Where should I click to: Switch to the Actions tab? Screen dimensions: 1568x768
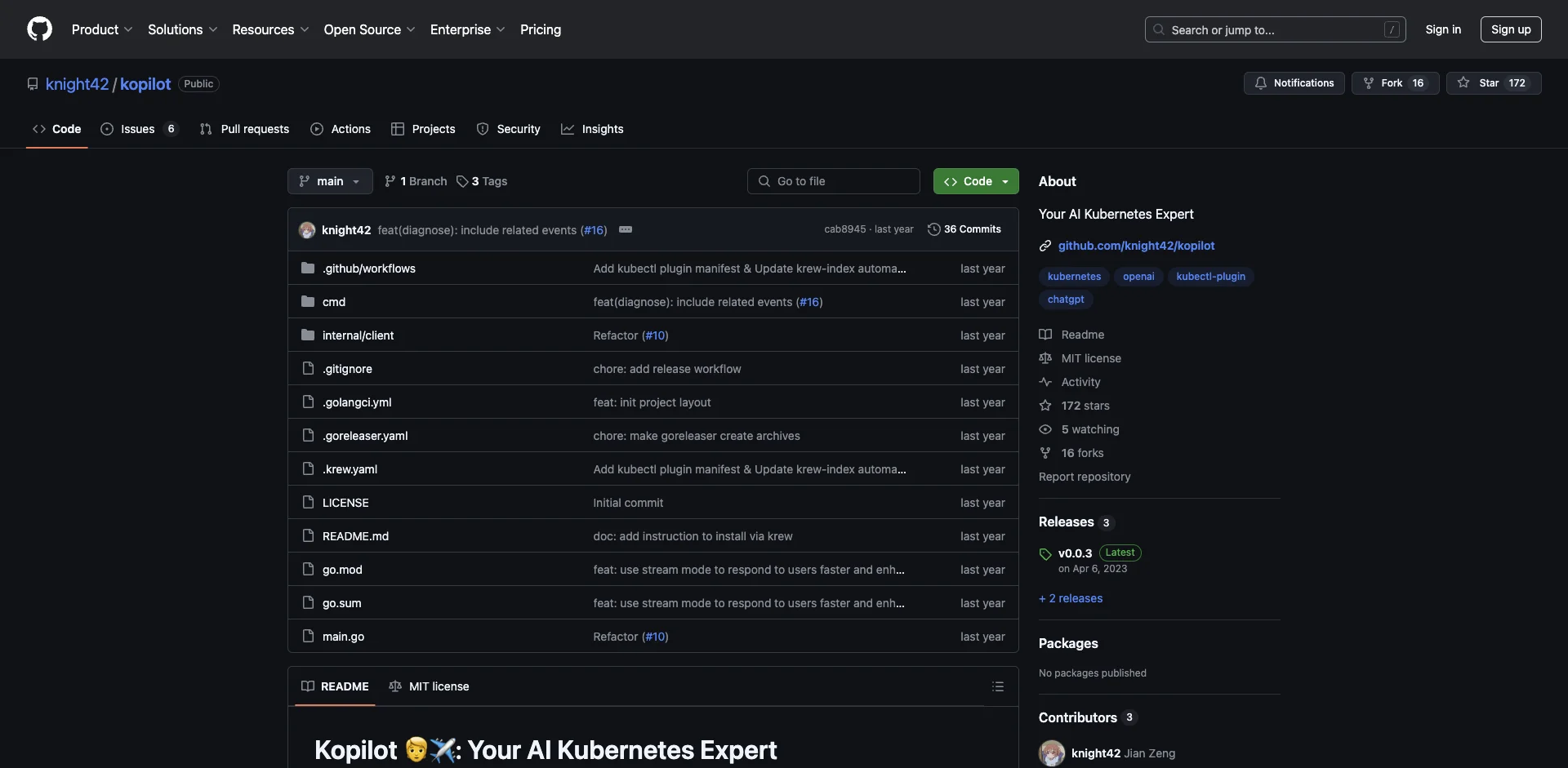click(341, 129)
